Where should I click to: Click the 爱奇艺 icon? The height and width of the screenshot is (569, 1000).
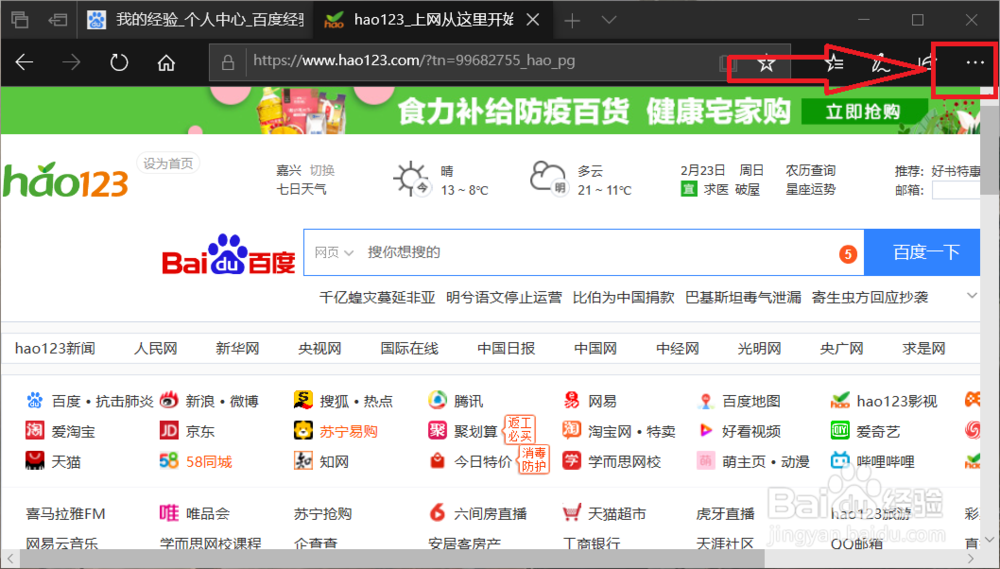(x=840, y=431)
